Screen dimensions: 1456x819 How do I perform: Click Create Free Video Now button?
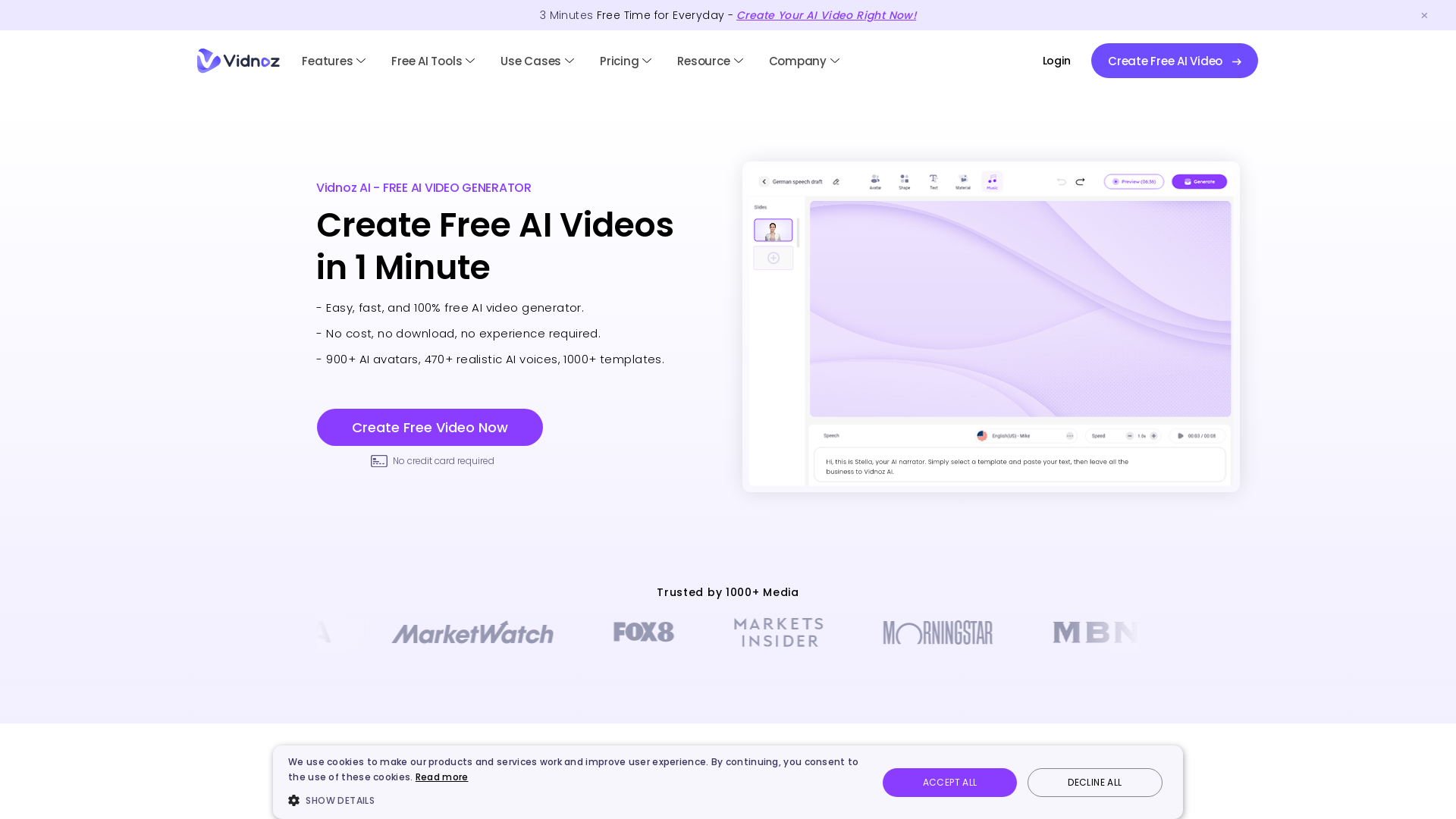(x=430, y=427)
